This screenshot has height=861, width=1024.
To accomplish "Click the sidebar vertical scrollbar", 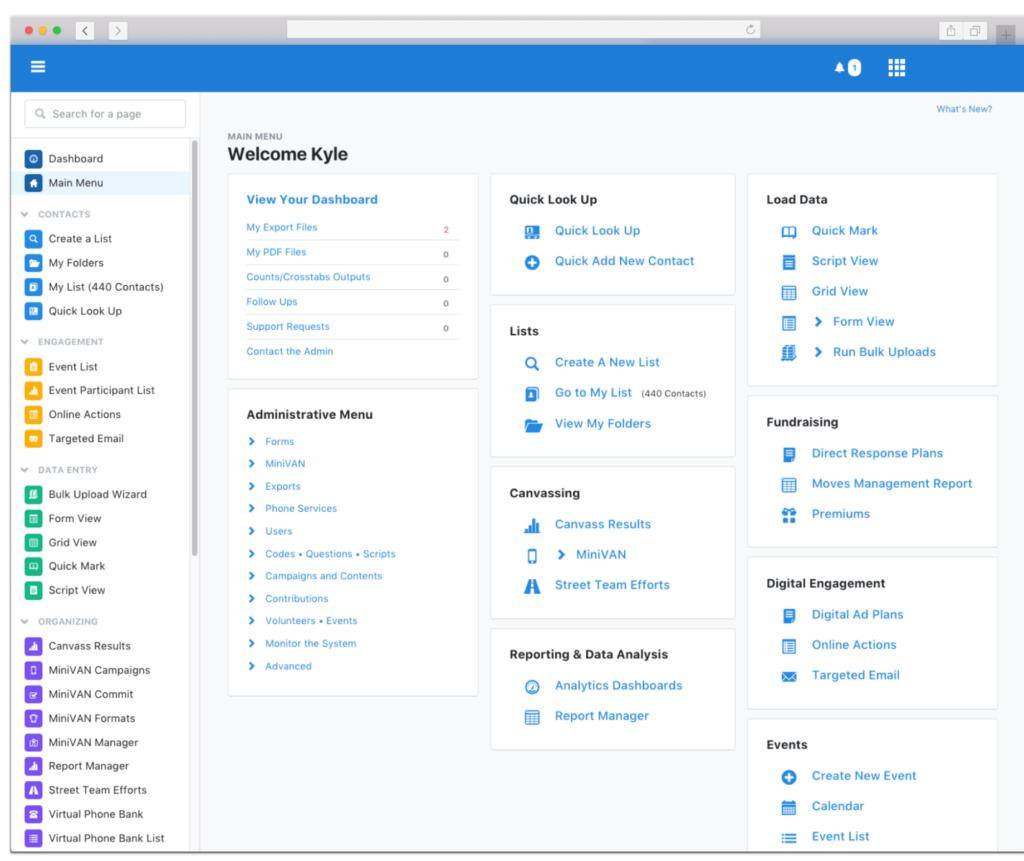I will point(194,350).
